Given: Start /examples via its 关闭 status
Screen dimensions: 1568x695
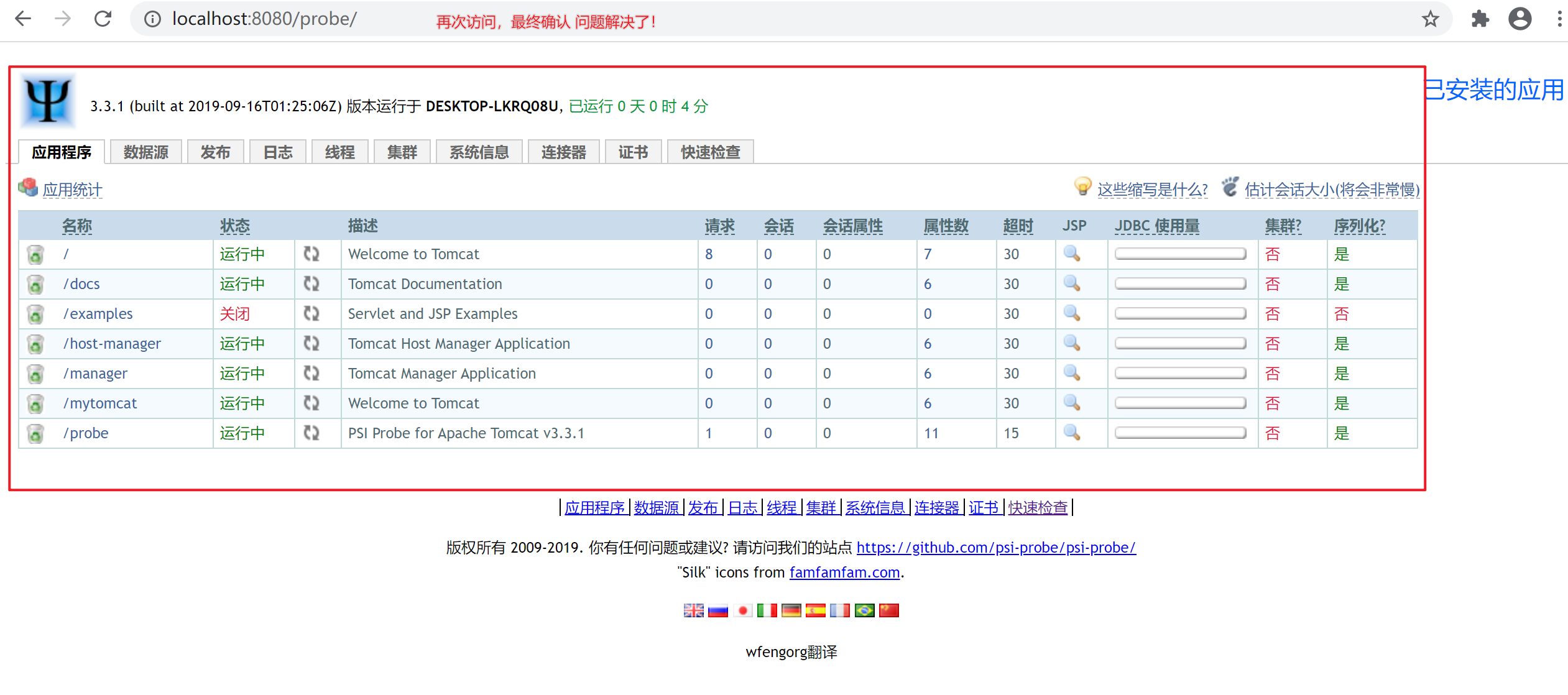Looking at the screenshot, I should click(x=235, y=314).
